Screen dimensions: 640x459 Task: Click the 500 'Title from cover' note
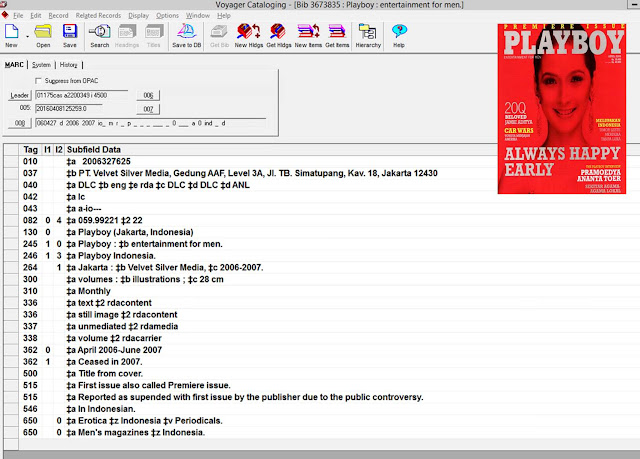[x=105, y=374]
